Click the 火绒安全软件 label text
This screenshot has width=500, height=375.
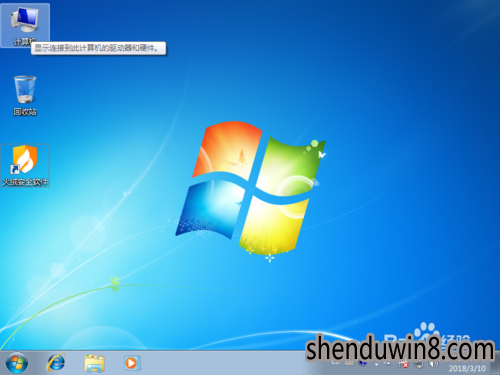tap(25, 182)
